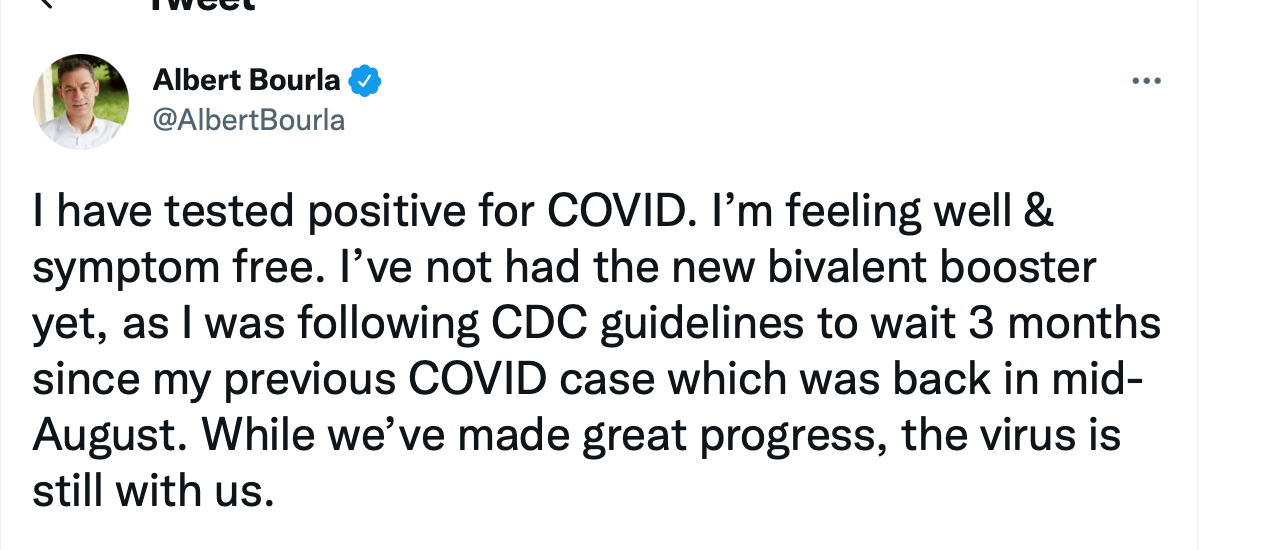This screenshot has width=1274, height=550.
Task: Click the closing words "still with us."
Action: (x=153, y=493)
